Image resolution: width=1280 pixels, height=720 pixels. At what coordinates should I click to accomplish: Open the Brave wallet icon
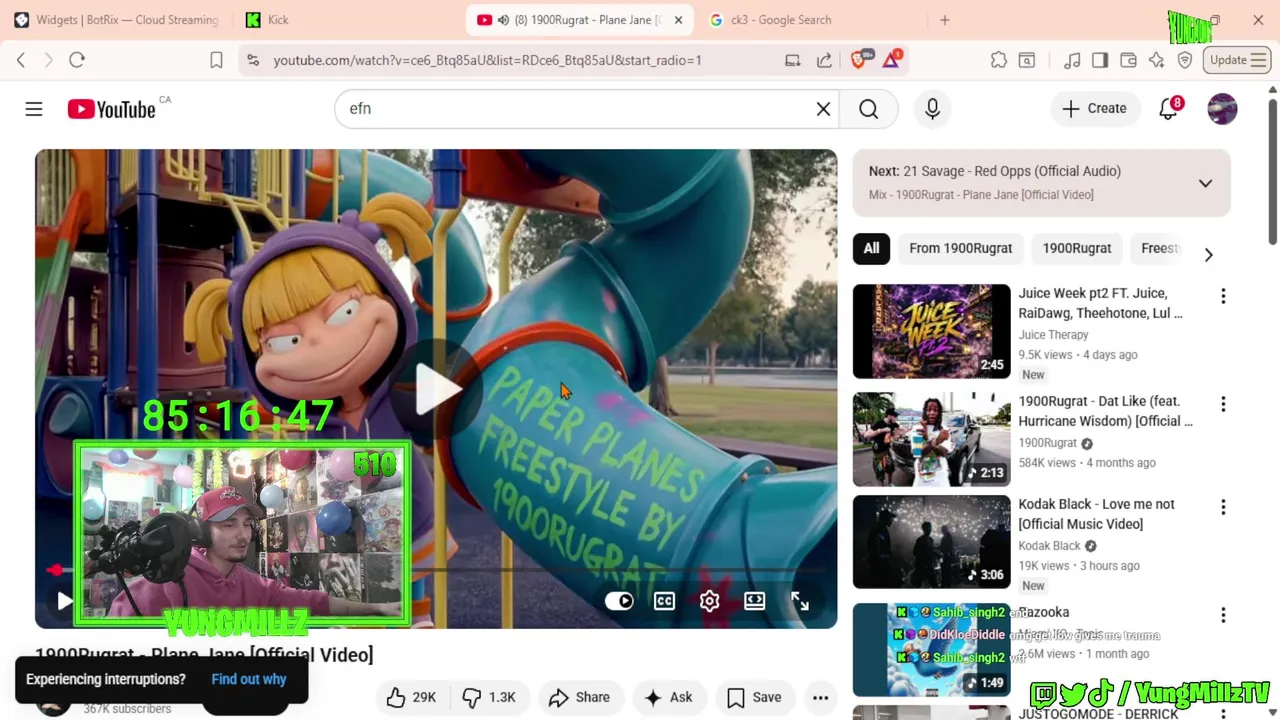point(1128,60)
